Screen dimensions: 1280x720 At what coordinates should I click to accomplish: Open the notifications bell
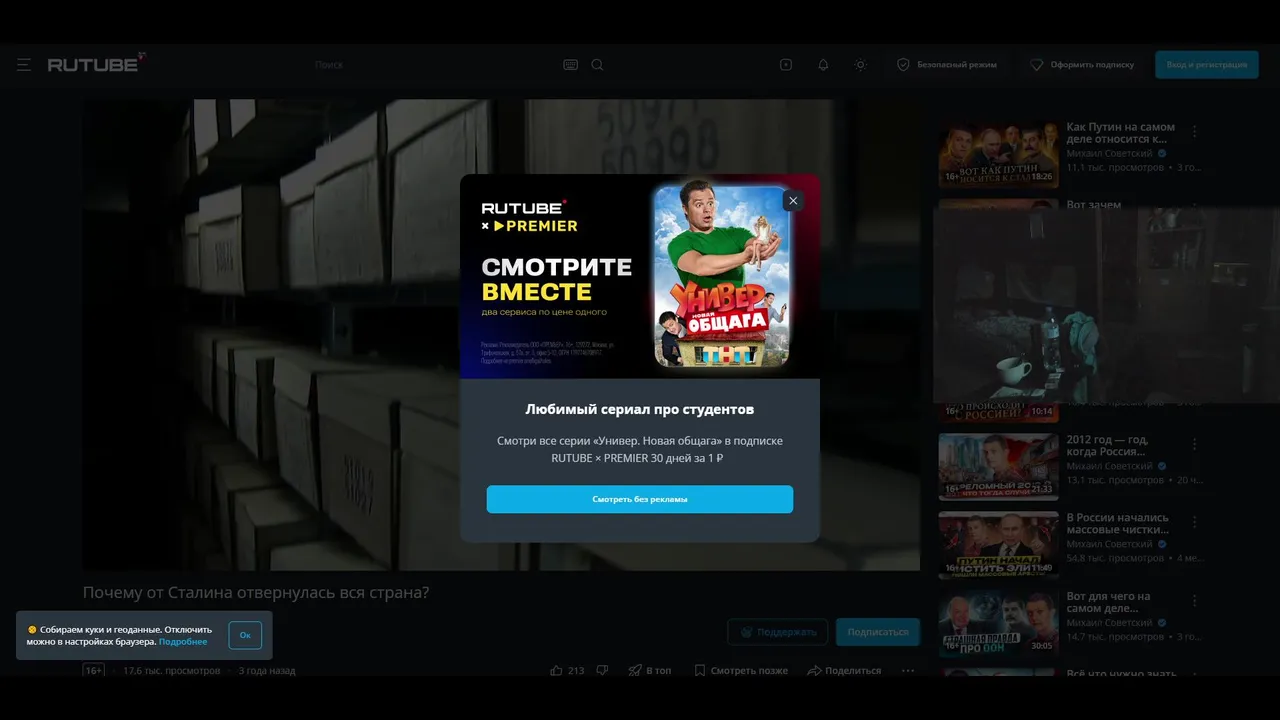(823, 65)
